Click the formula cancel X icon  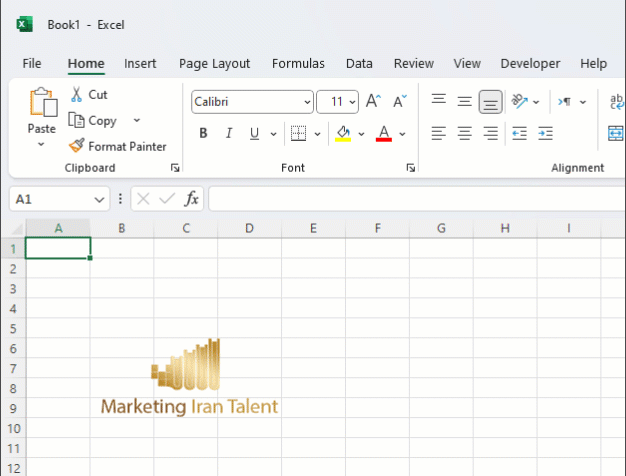pos(143,198)
